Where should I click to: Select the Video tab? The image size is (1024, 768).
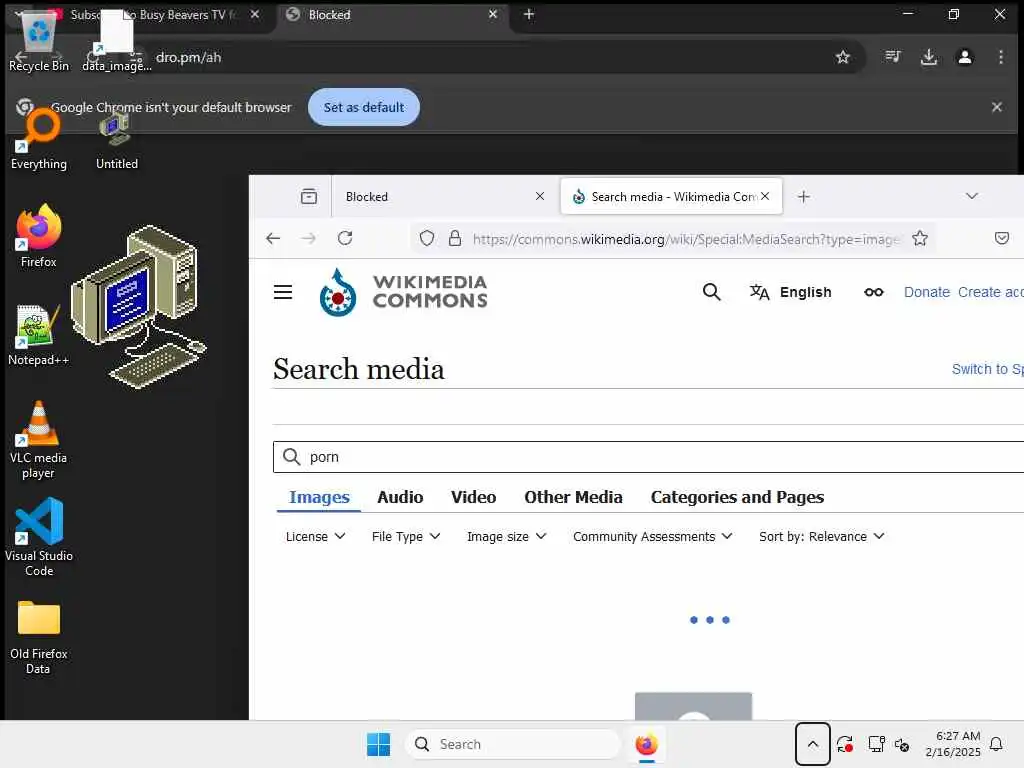[x=473, y=498]
